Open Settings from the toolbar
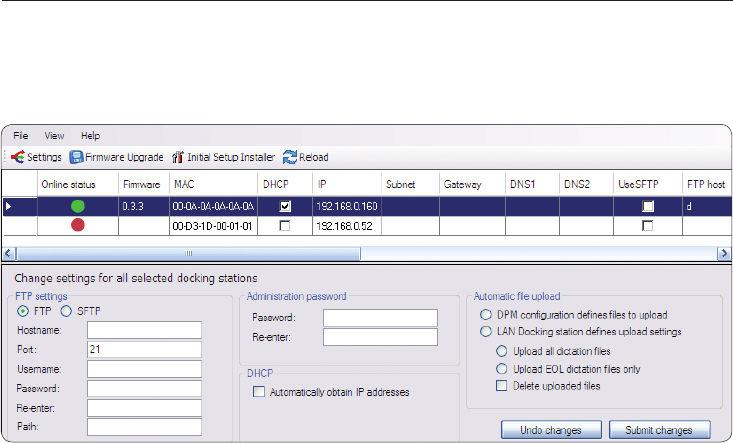Viewport: 733px width, 443px height. [37, 157]
